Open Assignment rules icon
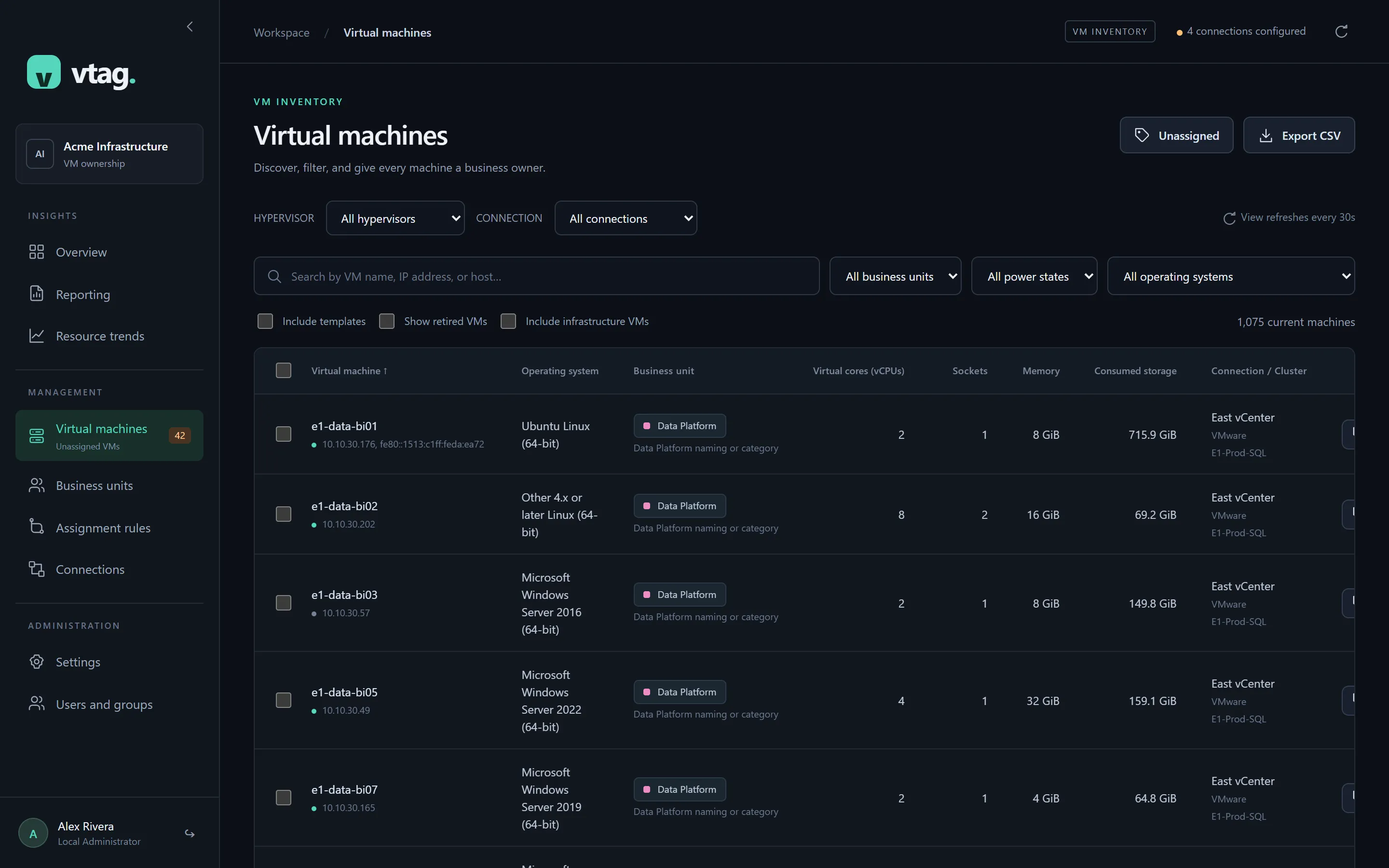The width and height of the screenshot is (1389, 868). click(37, 528)
